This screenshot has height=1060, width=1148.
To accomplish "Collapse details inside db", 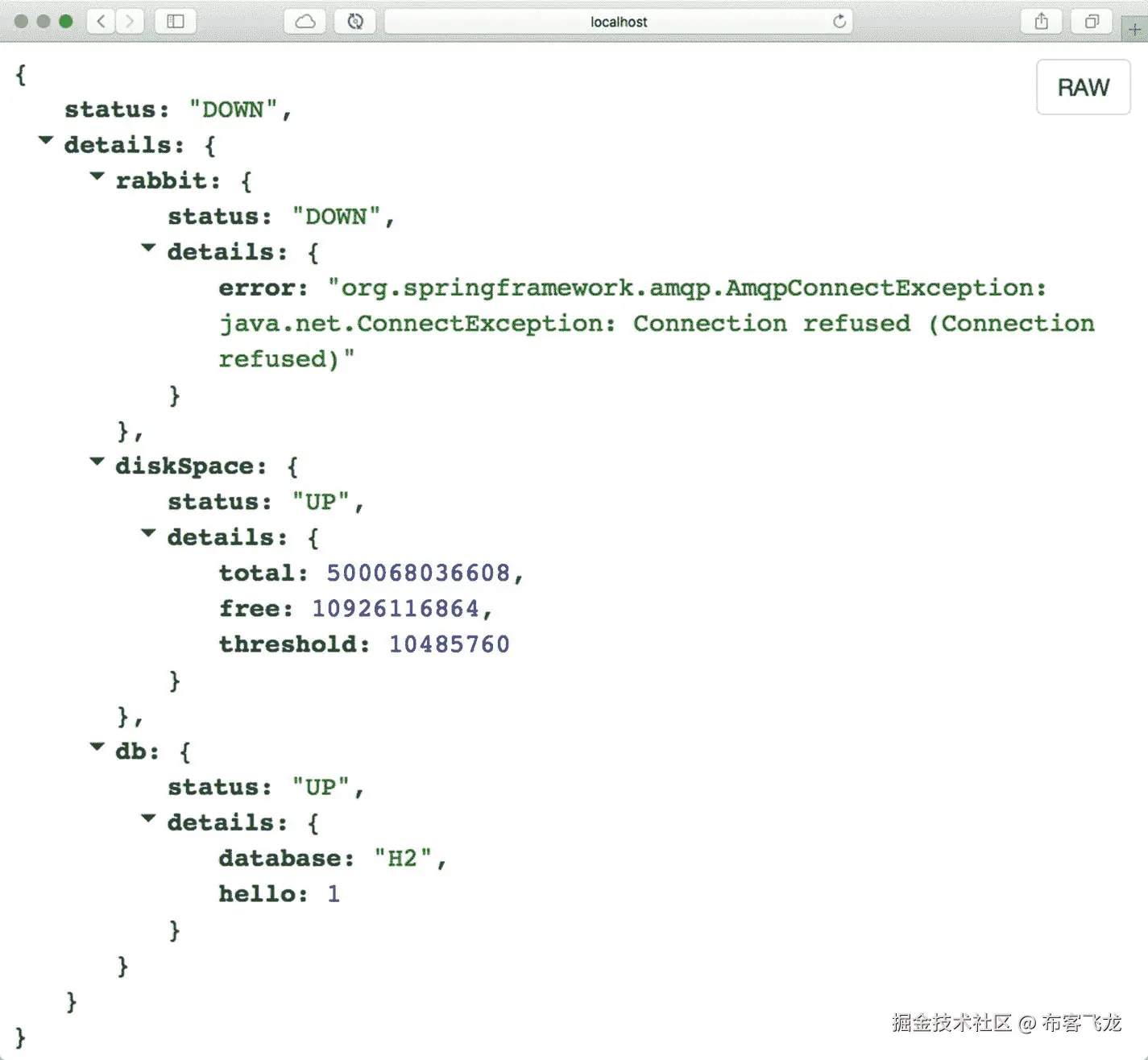I will pos(148,818).
